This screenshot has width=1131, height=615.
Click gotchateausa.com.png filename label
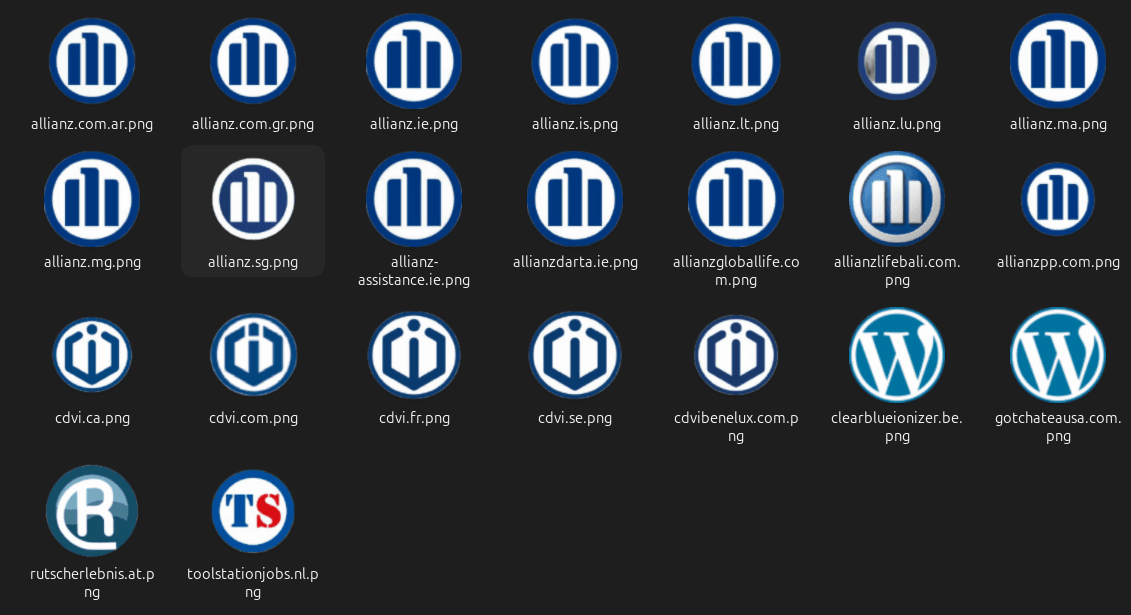(x=1058, y=427)
